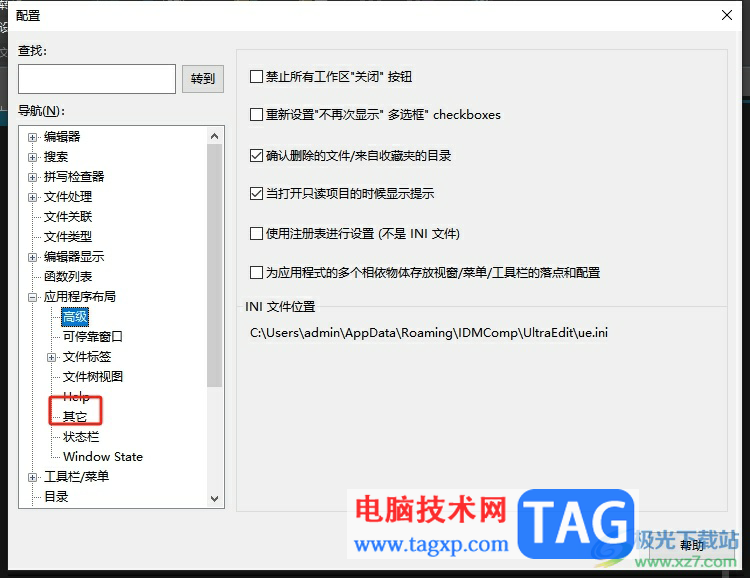The image size is (750, 578).
Task: Select 文件关联 in navigation tree
Action: pos(68,217)
